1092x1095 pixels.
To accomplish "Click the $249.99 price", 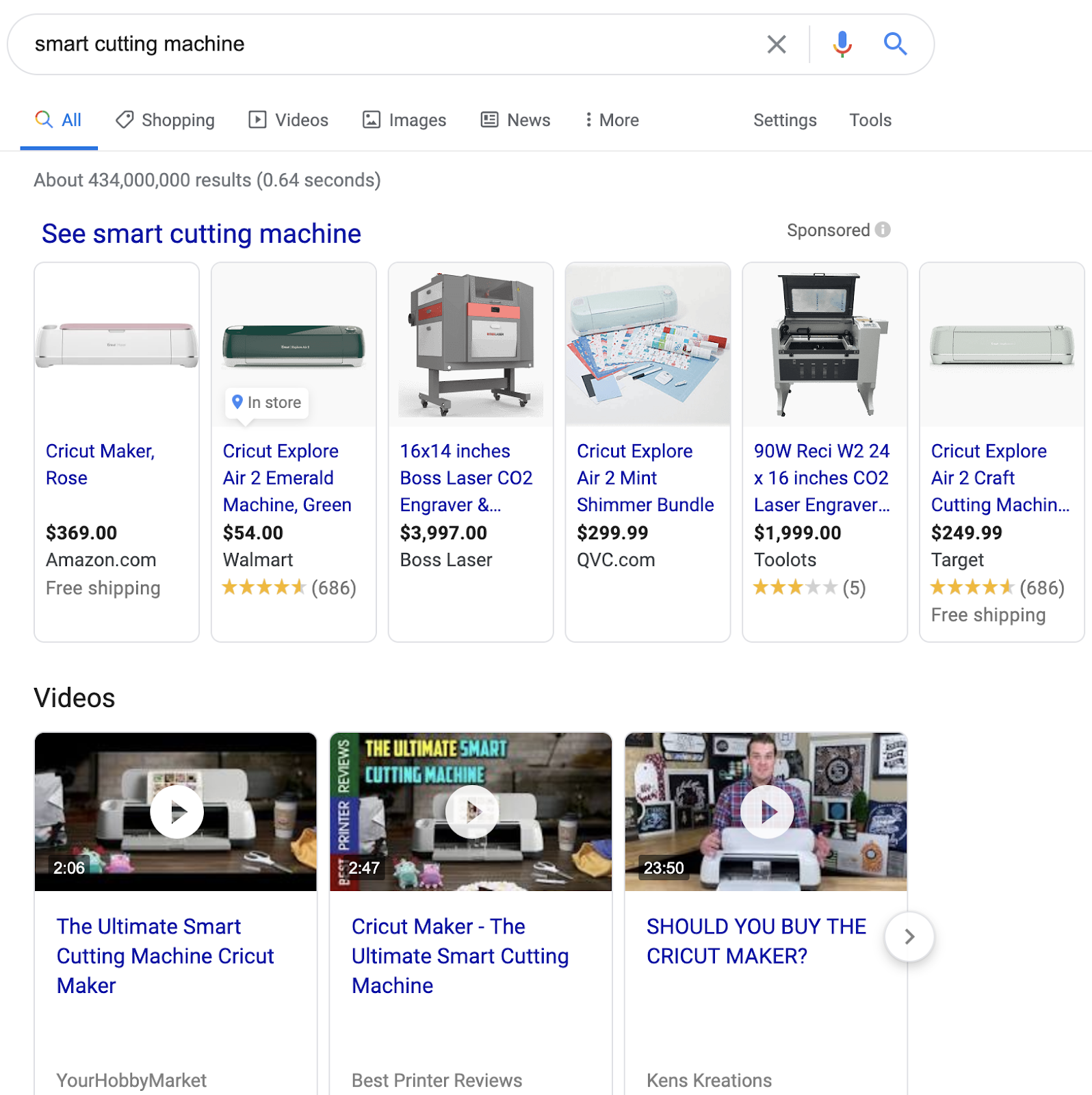I will click(967, 532).
